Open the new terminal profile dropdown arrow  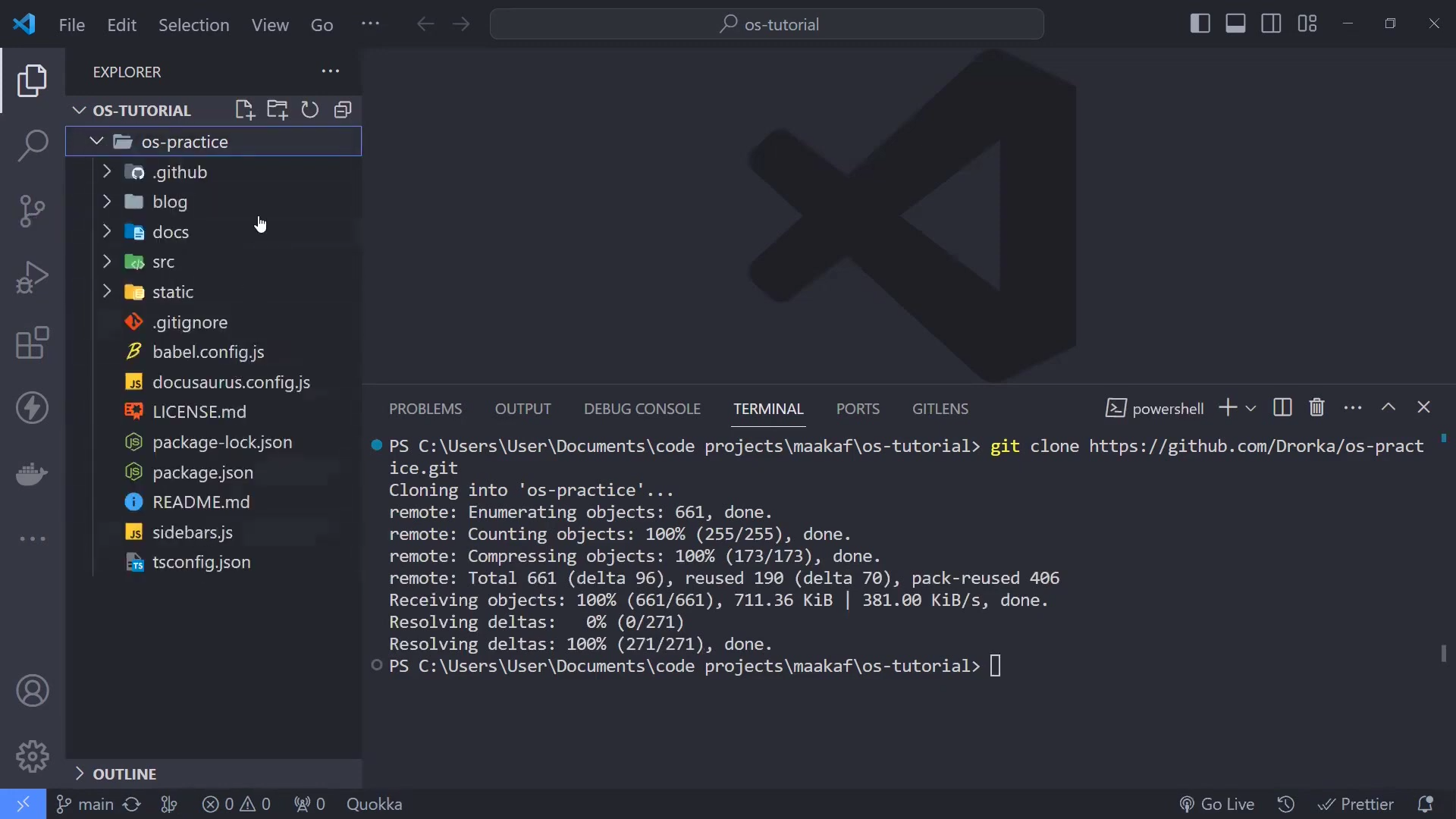tap(1251, 408)
